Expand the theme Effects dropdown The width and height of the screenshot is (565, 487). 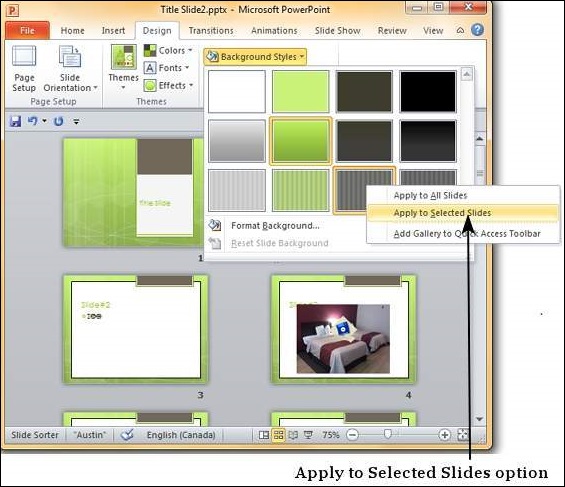pos(168,85)
